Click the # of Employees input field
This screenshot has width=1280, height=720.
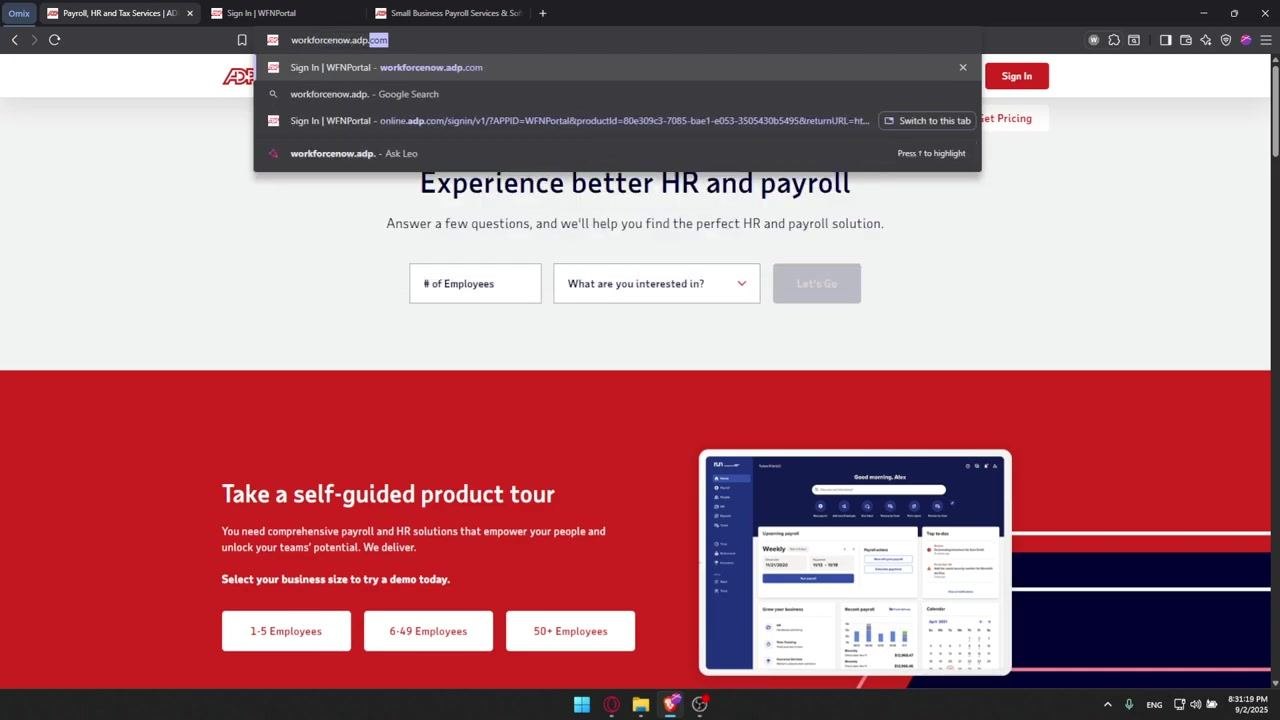pos(475,284)
